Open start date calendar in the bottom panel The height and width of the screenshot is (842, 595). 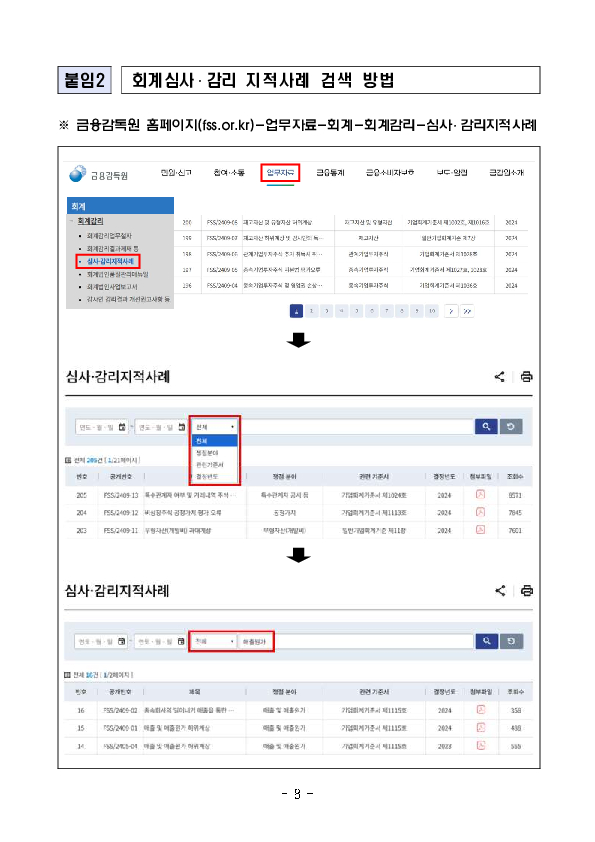(121, 641)
